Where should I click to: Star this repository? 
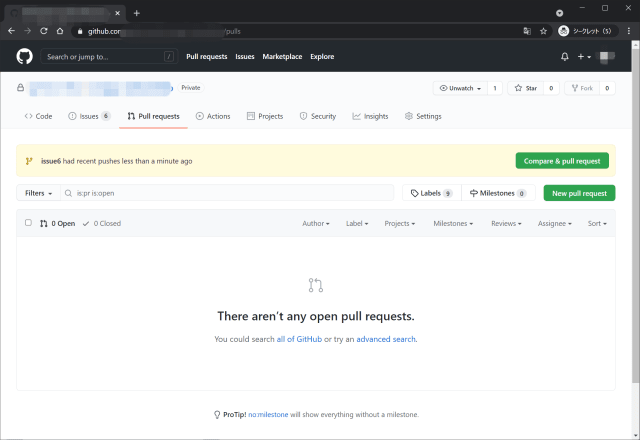coord(526,88)
